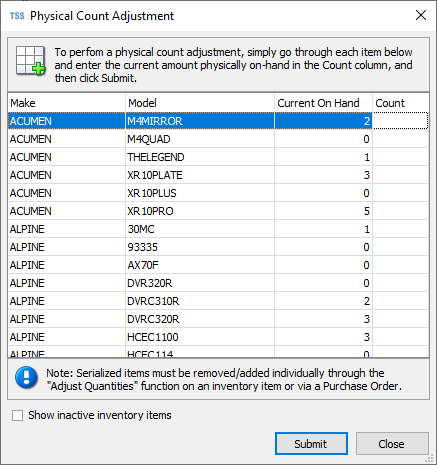Viewport: 437px width, 465px height.
Task: Select the XR10PRO model cell
Action: point(200,211)
